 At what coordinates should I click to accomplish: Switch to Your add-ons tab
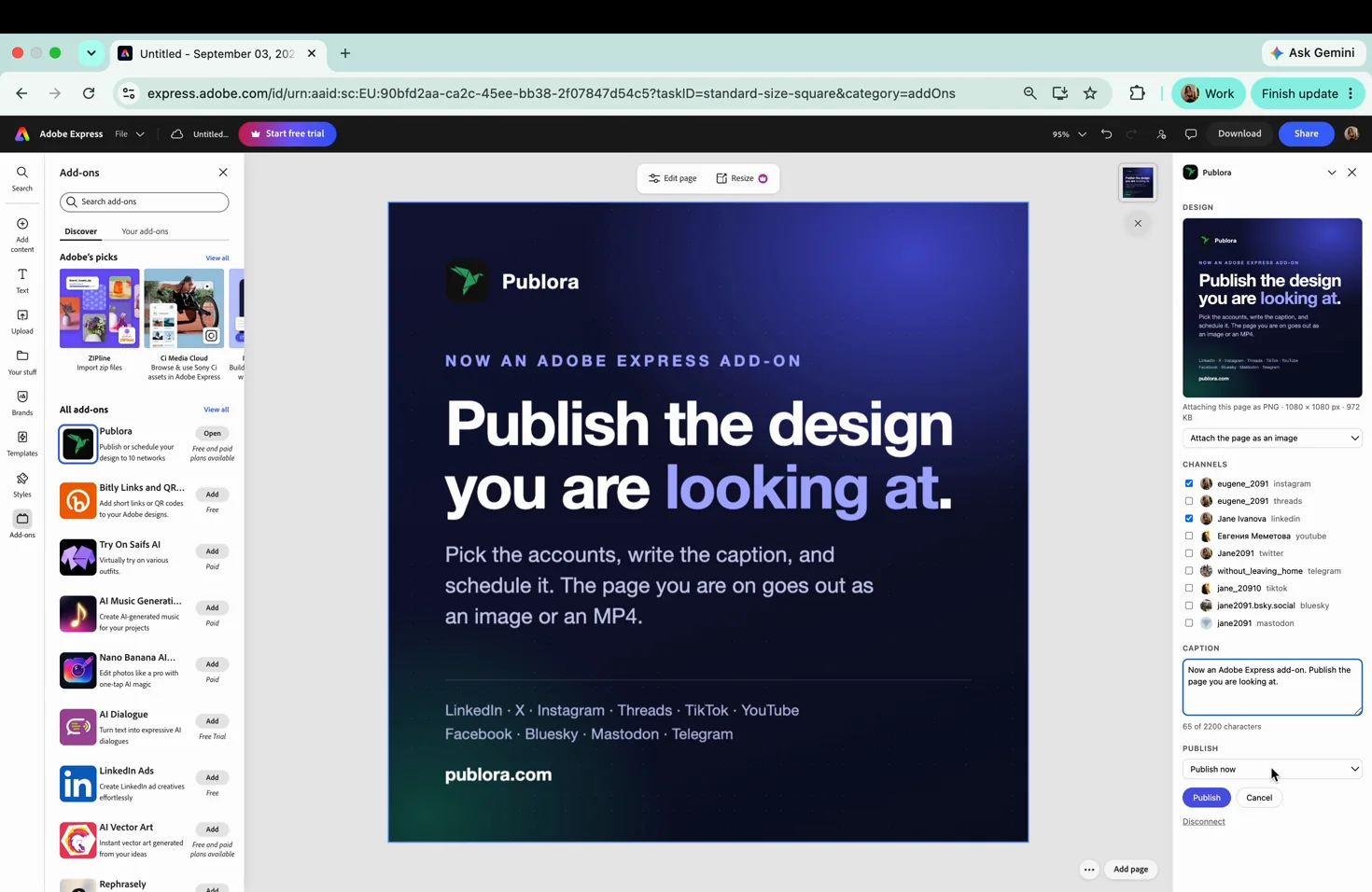click(145, 231)
